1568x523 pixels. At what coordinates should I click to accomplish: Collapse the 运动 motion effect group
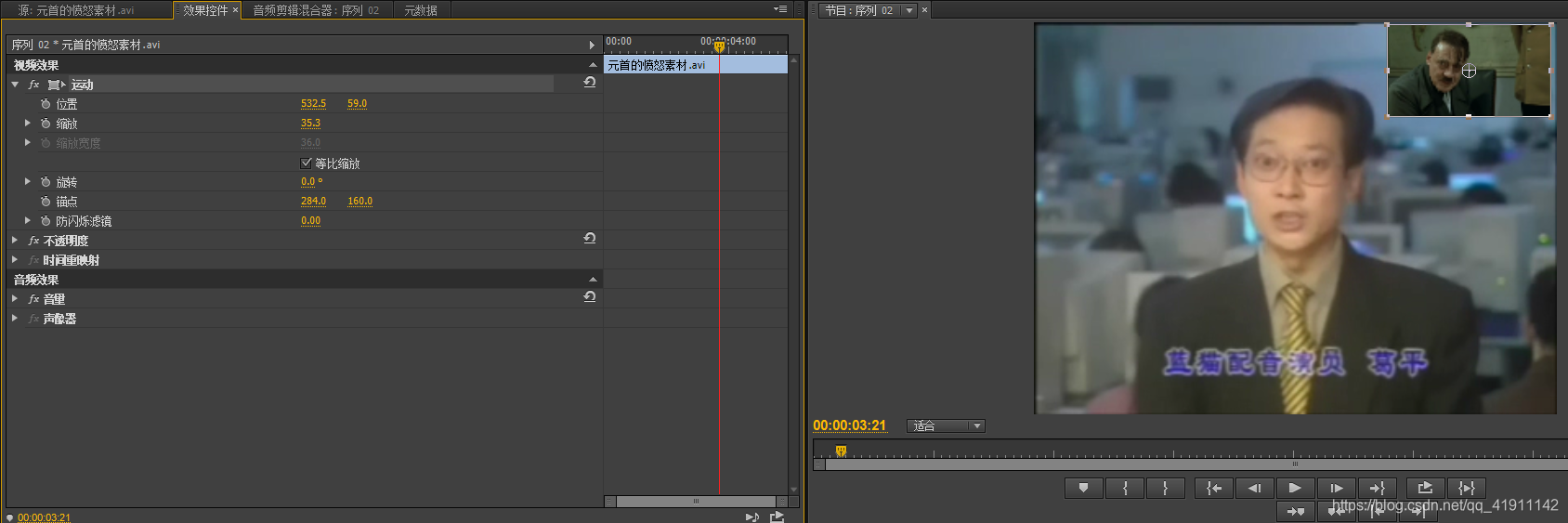pos(15,85)
